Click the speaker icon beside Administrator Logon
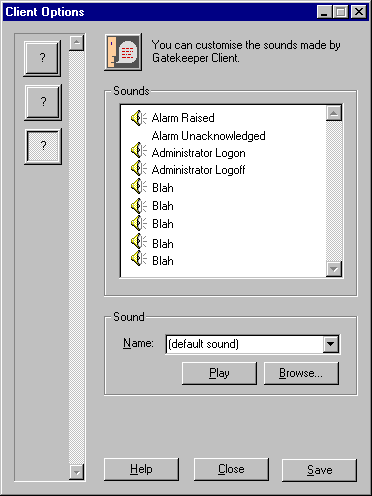The image size is (372, 496). tap(138, 151)
